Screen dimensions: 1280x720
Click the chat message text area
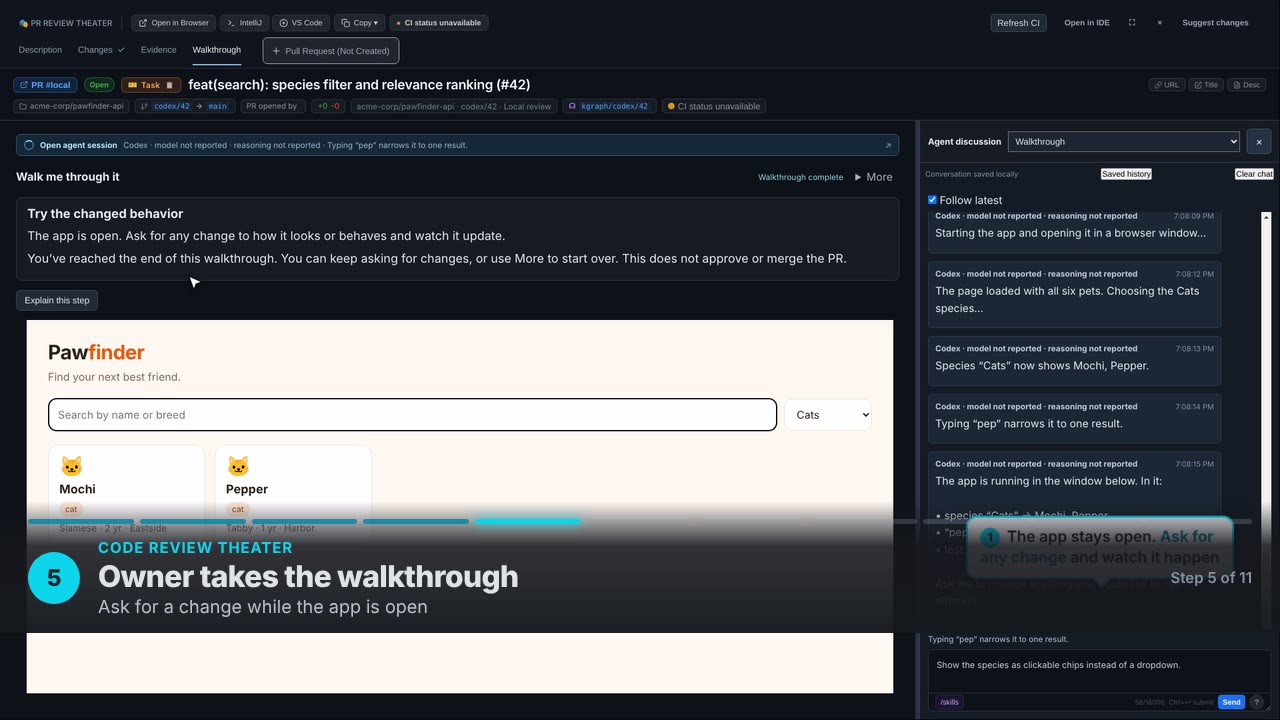tap(1099, 671)
